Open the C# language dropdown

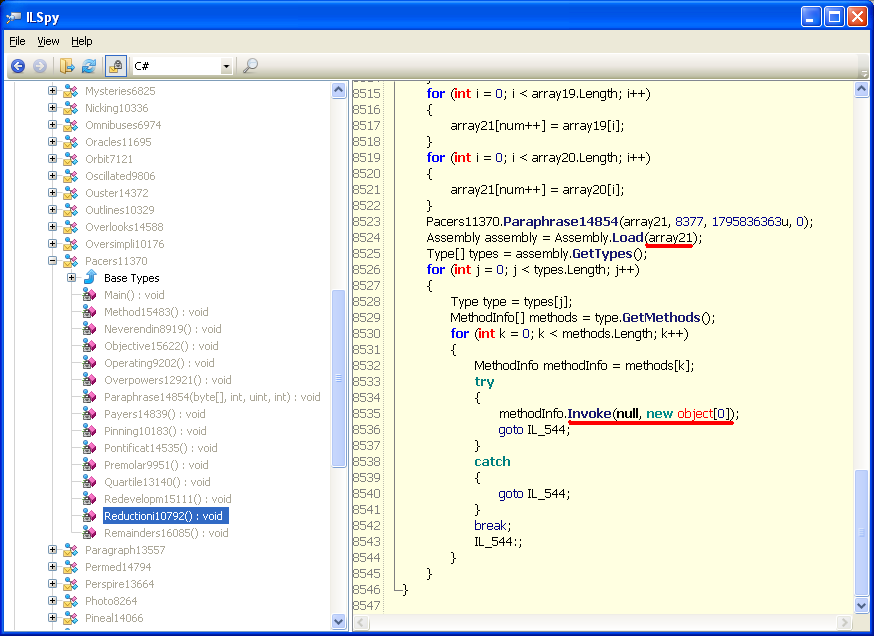(x=226, y=66)
